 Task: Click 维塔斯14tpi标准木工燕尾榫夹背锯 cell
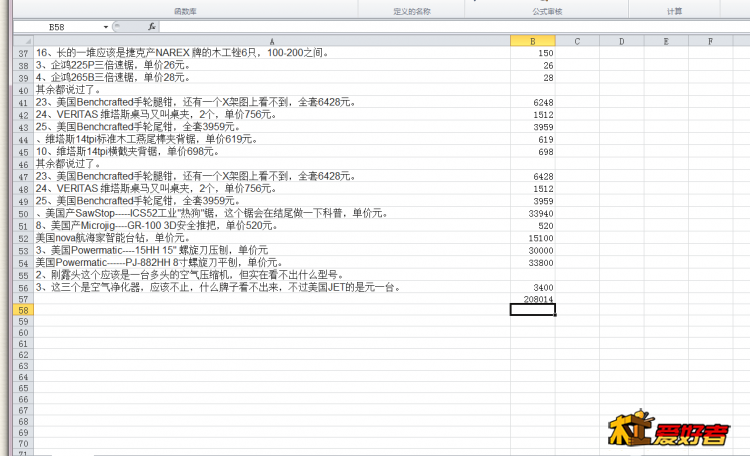pyautogui.click(x=272, y=139)
